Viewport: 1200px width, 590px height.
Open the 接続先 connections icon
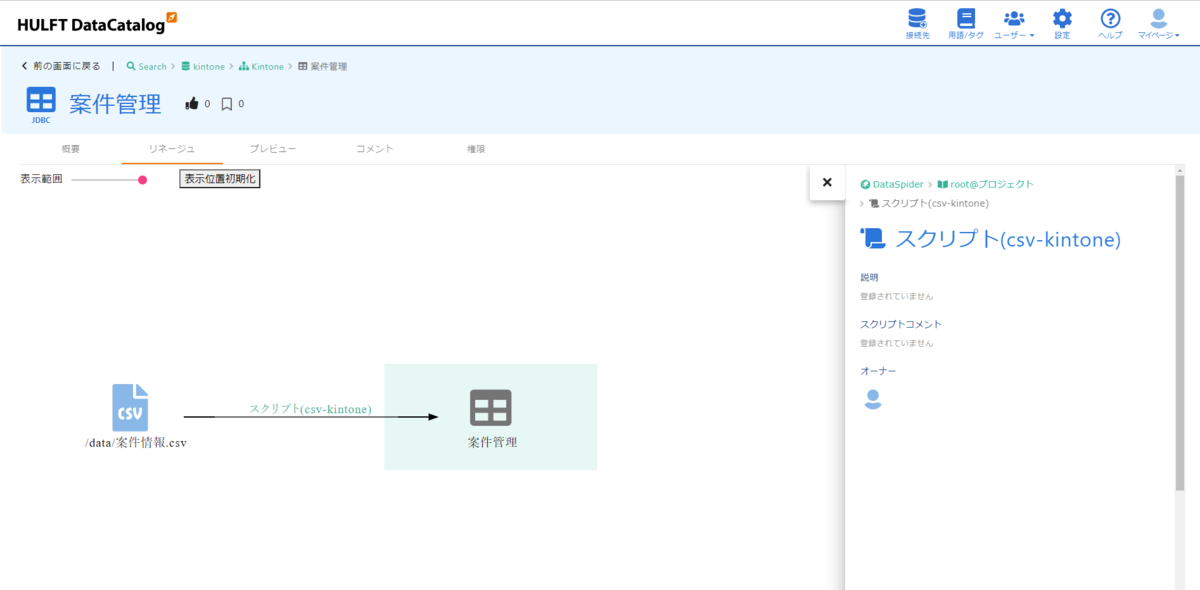pos(917,23)
